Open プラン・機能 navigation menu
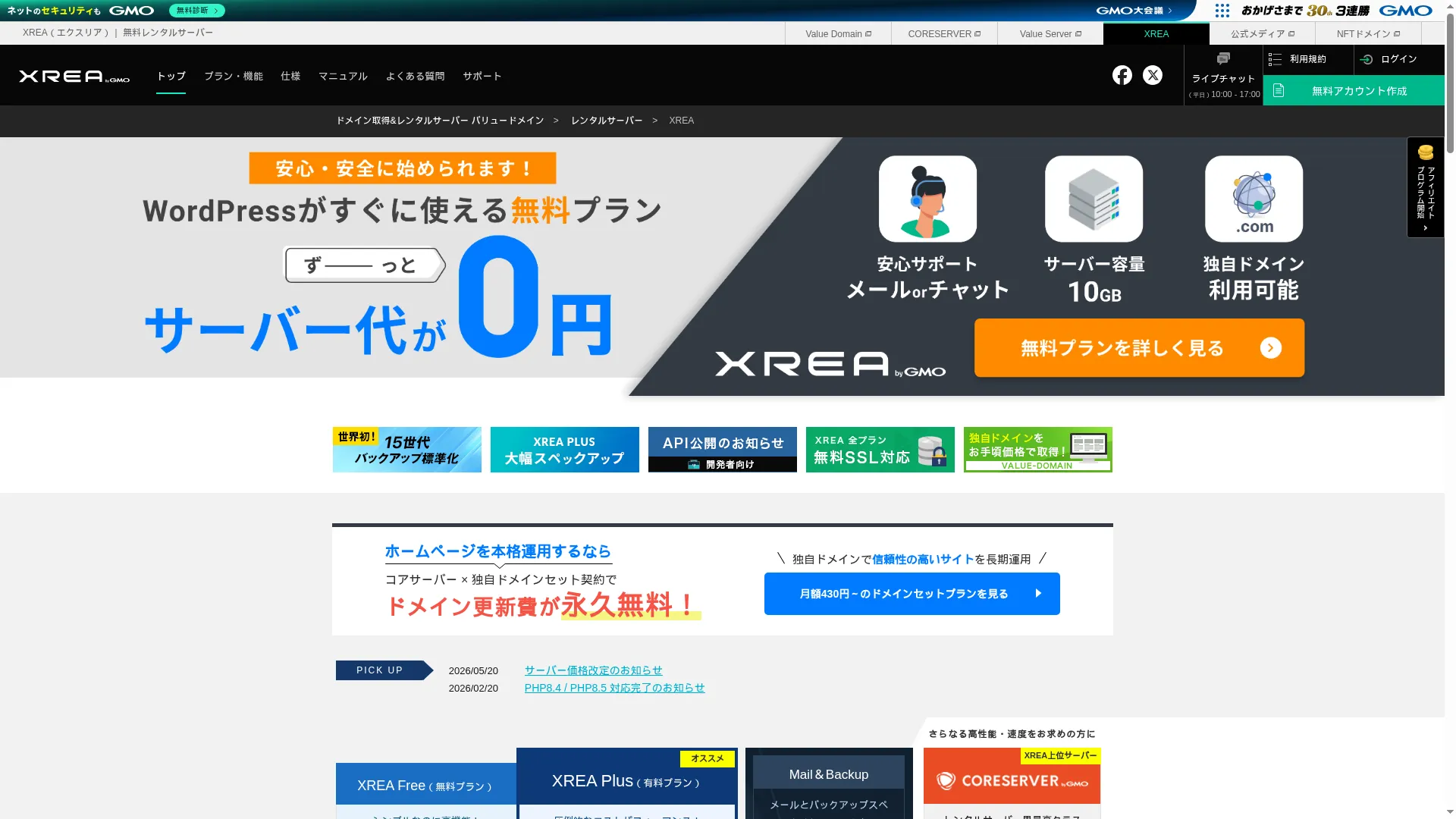This screenshot has height=819, width=1456. click(234, 76)
